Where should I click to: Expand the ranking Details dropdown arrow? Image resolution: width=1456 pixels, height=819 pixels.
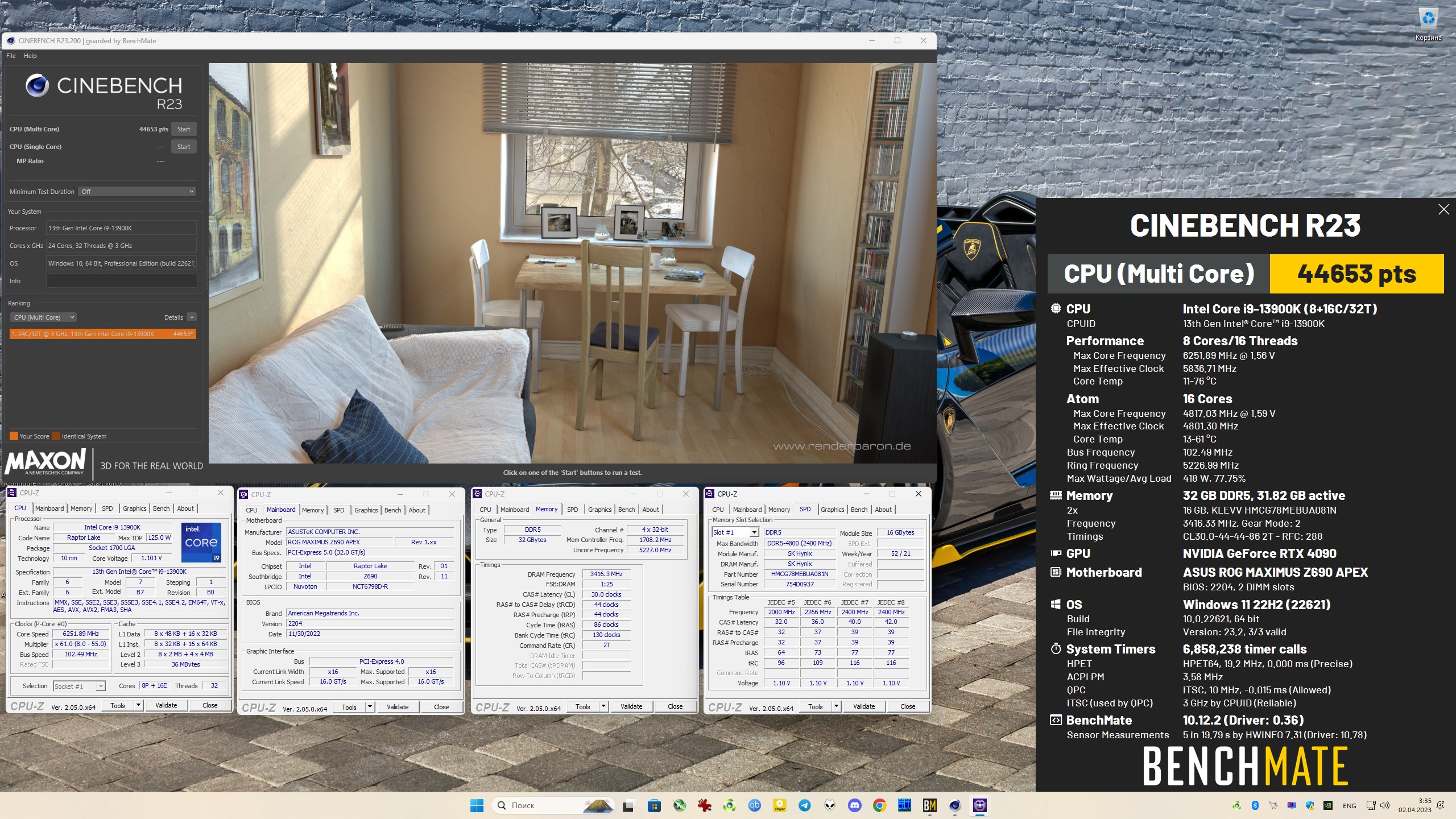(x=192, y=317)
